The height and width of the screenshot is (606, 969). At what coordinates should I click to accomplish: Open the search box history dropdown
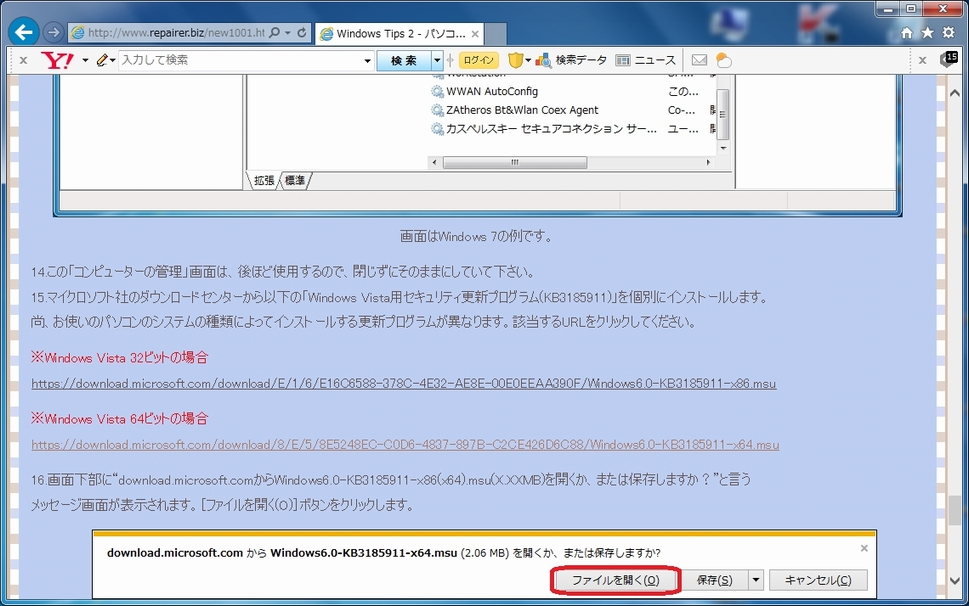coord(368,61)
